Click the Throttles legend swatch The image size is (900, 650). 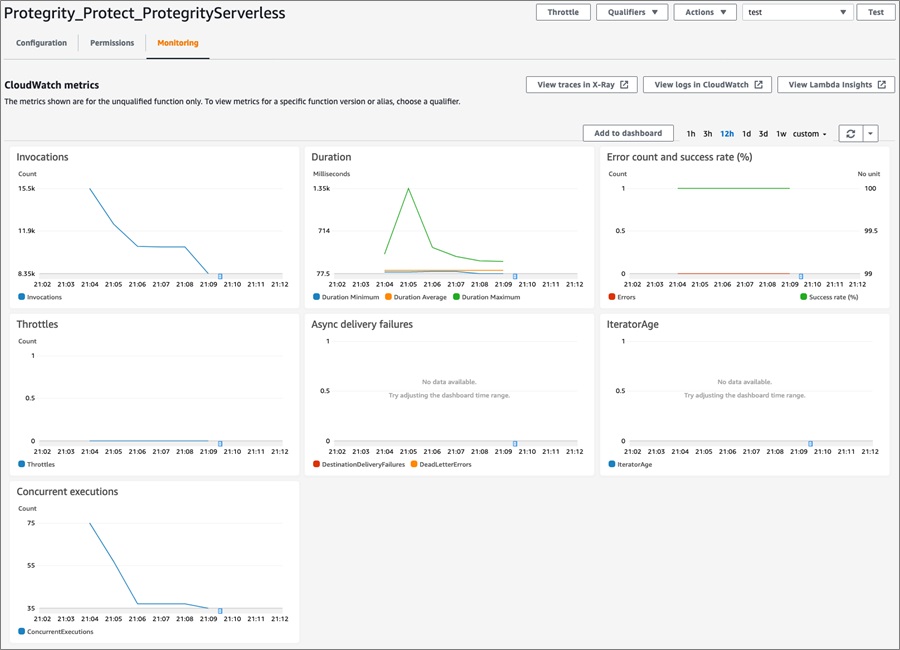[21, 464]
